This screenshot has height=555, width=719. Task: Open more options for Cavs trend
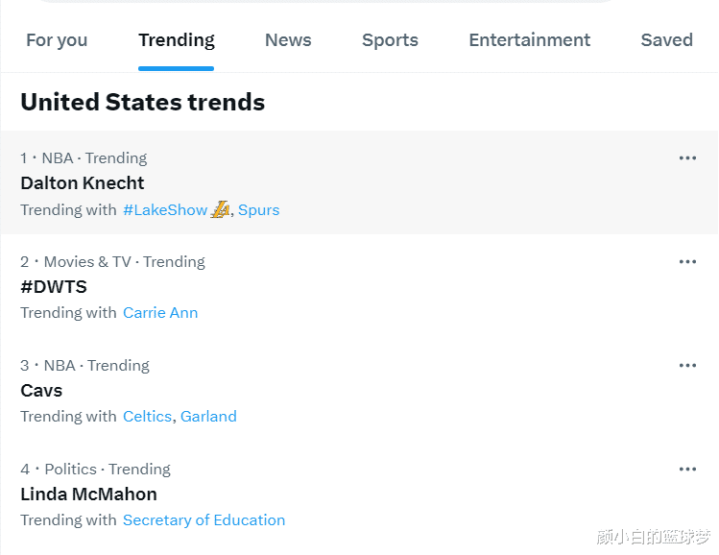pos(687,366)
